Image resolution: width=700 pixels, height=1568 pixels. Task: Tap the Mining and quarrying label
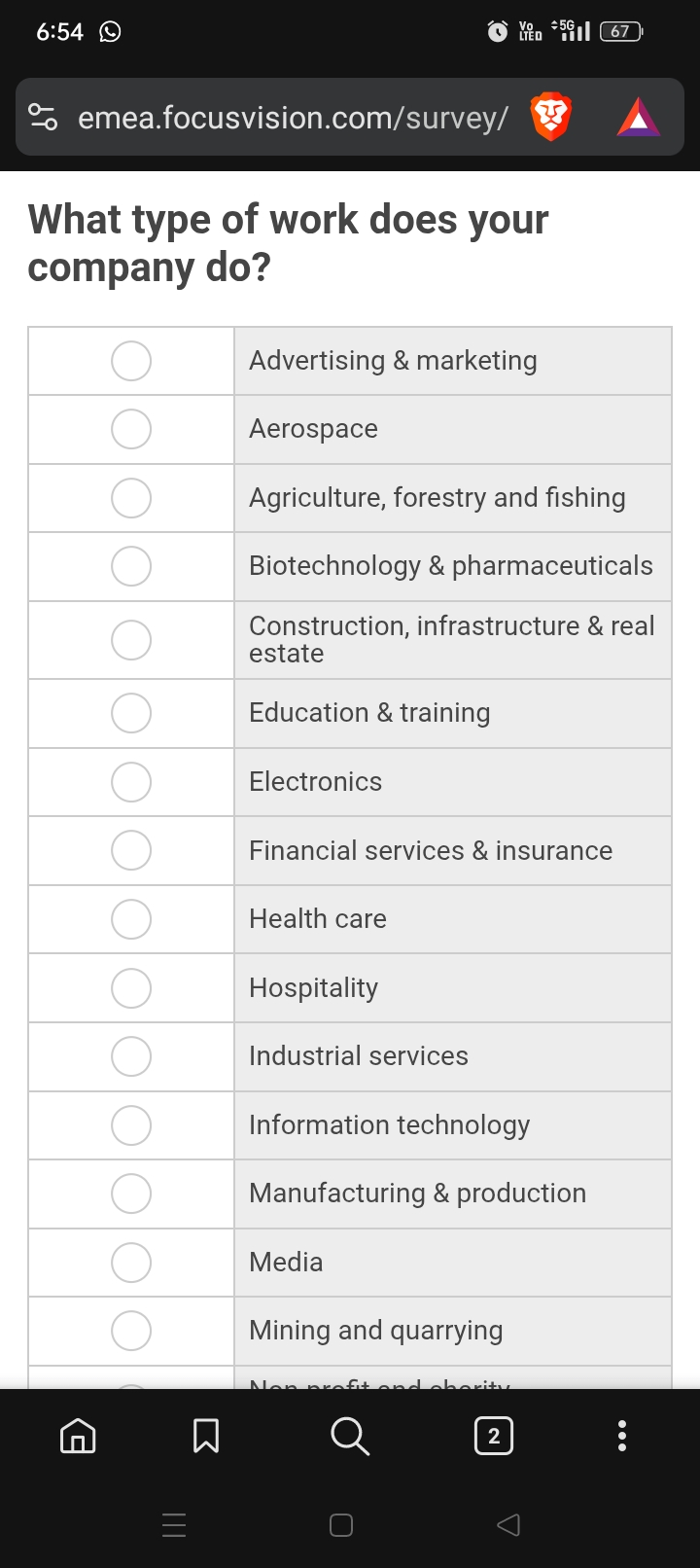click(375, 1331)
